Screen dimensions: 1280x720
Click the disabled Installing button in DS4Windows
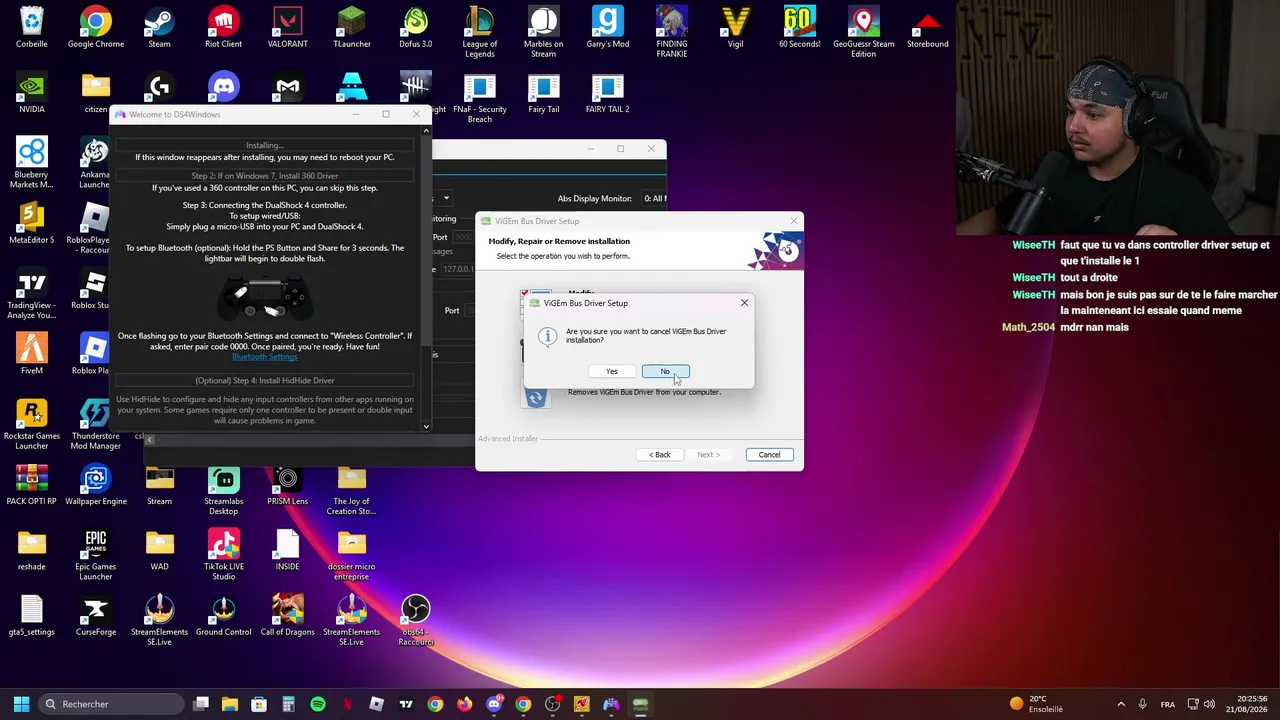click(x=265, y=145)
